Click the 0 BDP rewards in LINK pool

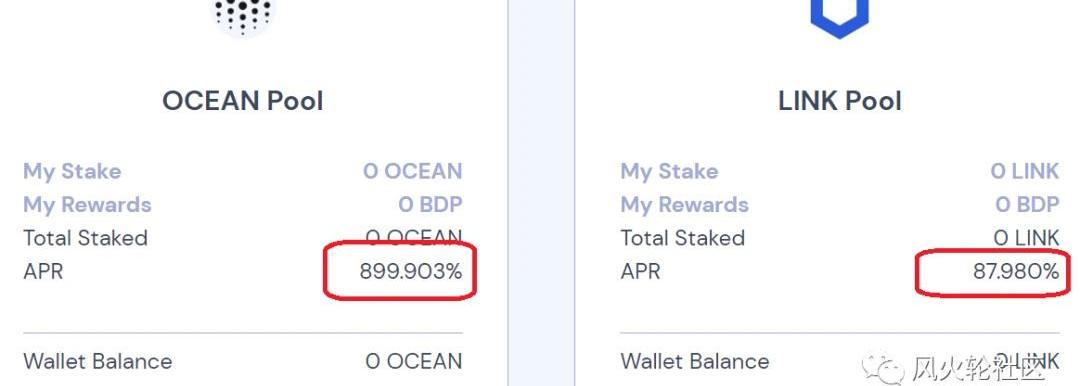[1028, 205]
